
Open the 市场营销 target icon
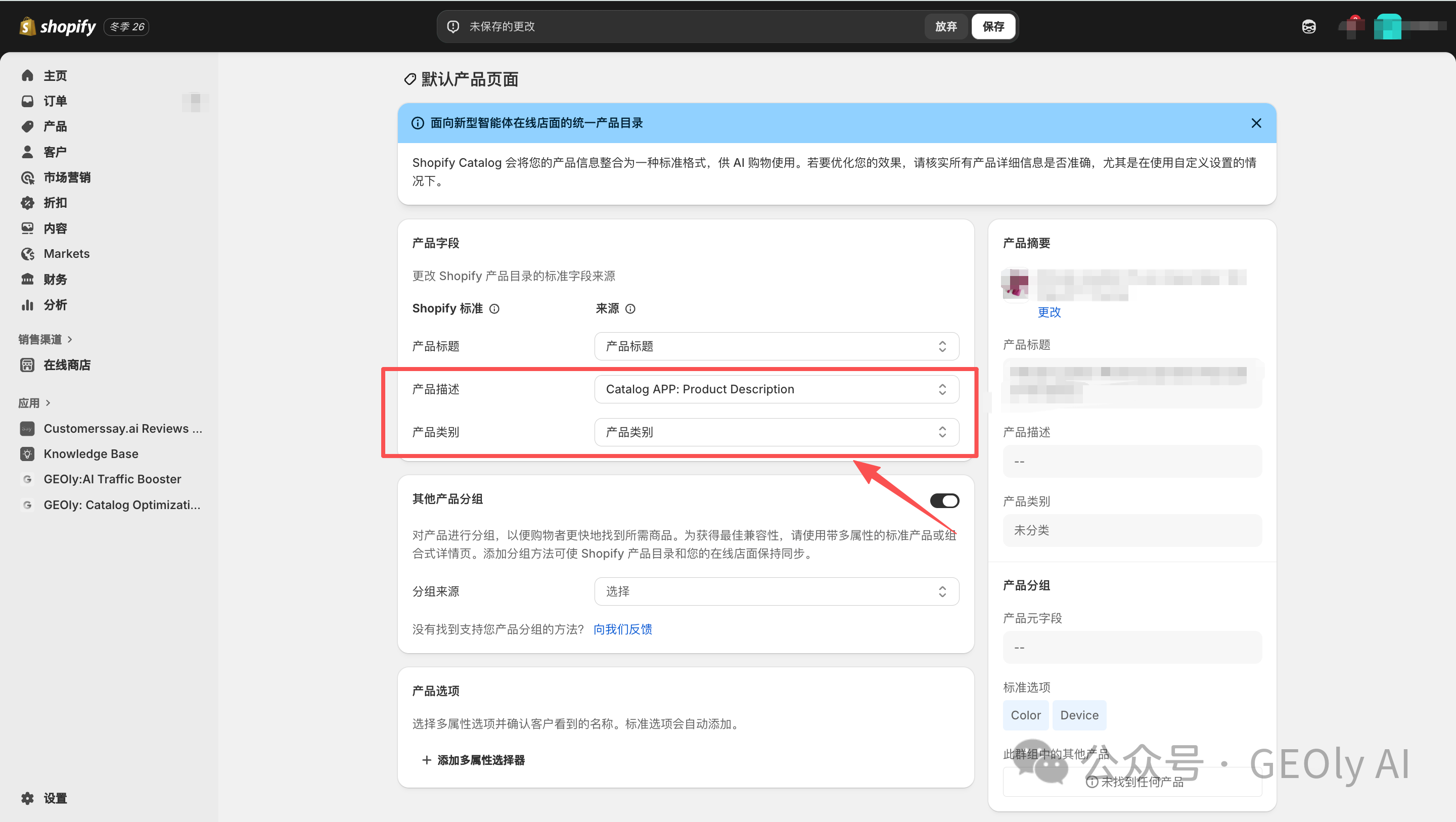[x=27, y=177]
